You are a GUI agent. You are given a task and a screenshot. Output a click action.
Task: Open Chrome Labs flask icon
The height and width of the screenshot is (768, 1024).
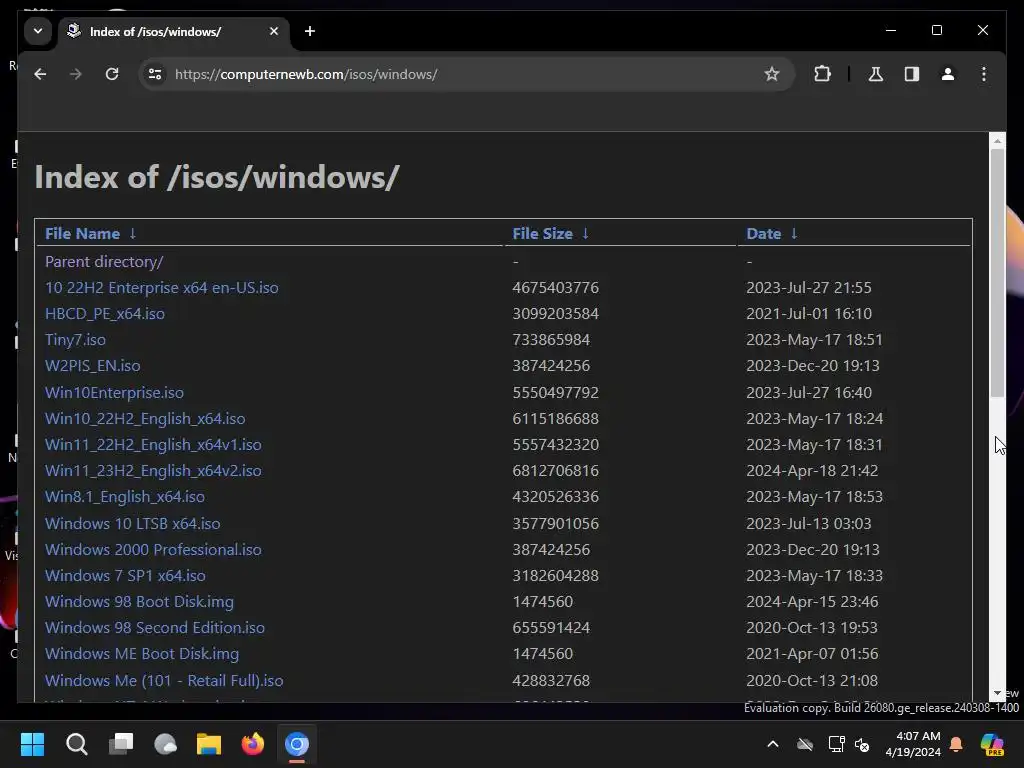[x=876, y=74]
